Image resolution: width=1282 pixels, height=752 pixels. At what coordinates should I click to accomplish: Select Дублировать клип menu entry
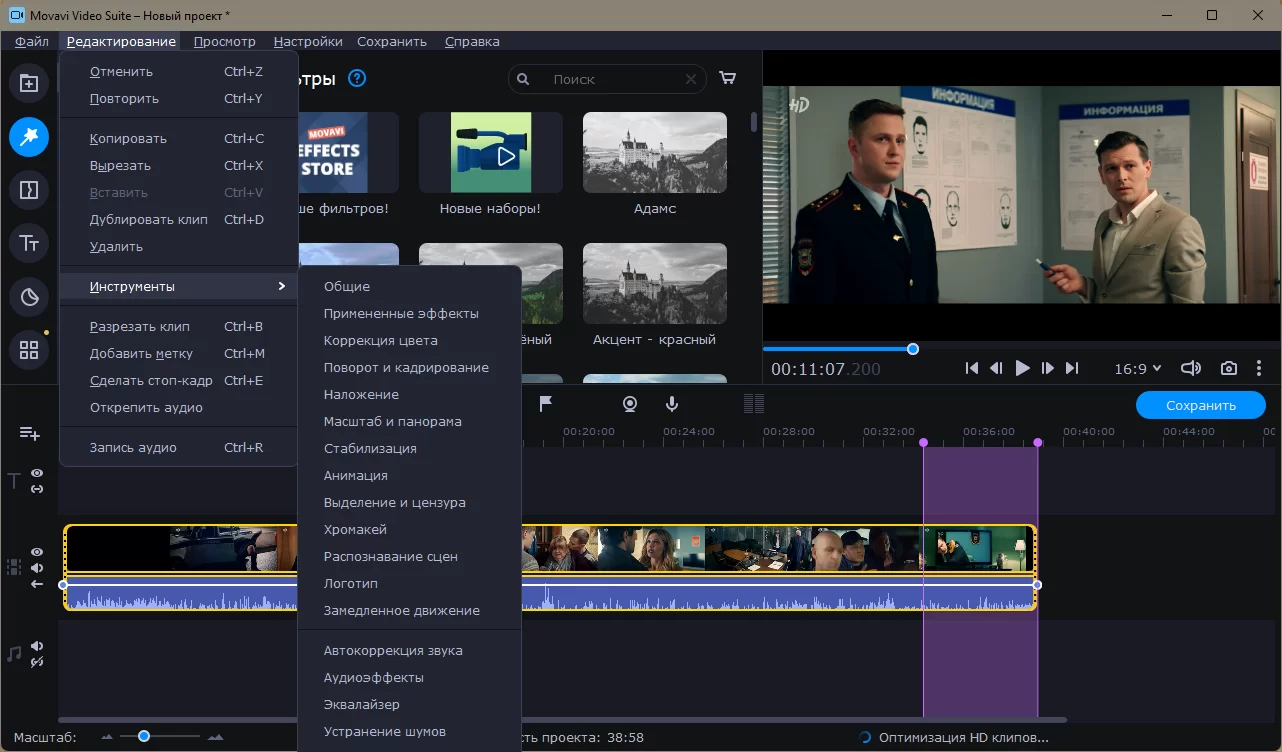(179, 219)
